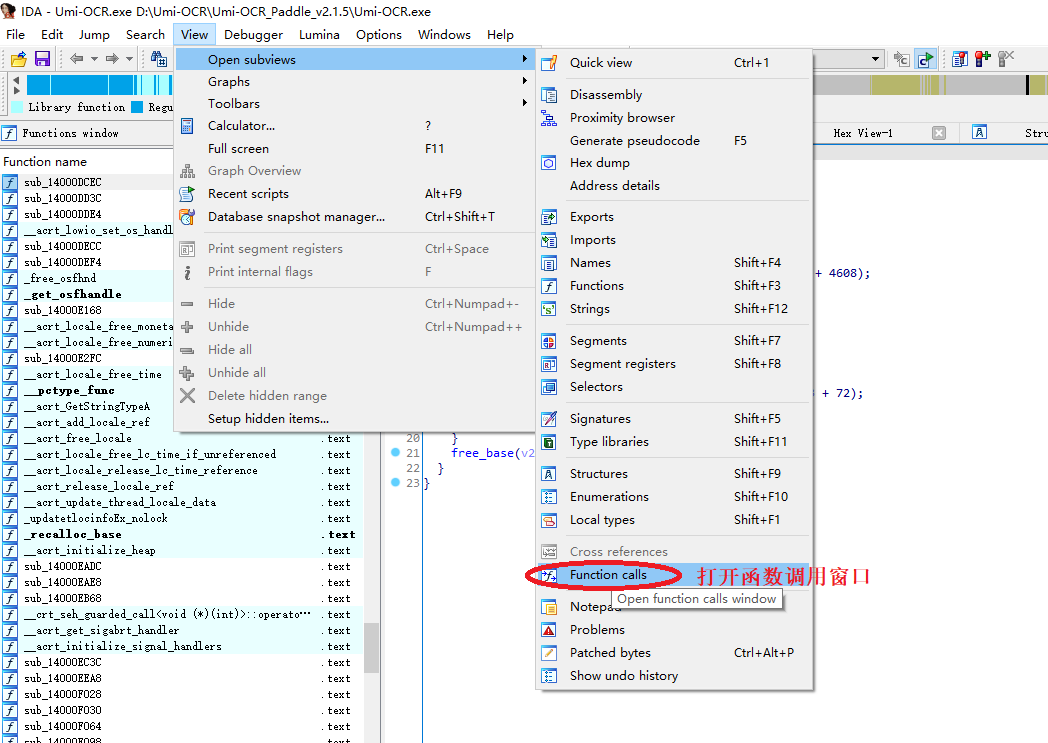Open the Patched bytes subview
Viewport: 1048px width, 743px height.
tap(675, 653)
